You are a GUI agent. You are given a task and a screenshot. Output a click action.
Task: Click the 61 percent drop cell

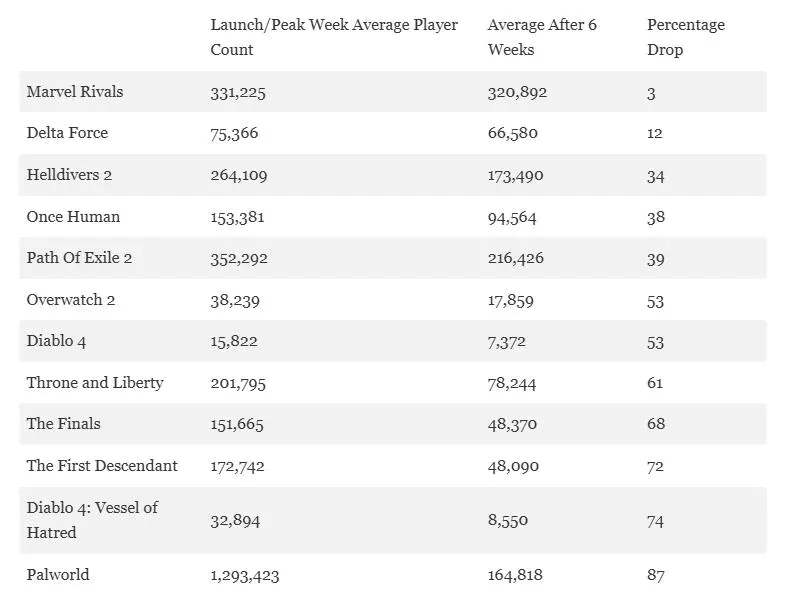click(x=655, y=383)
